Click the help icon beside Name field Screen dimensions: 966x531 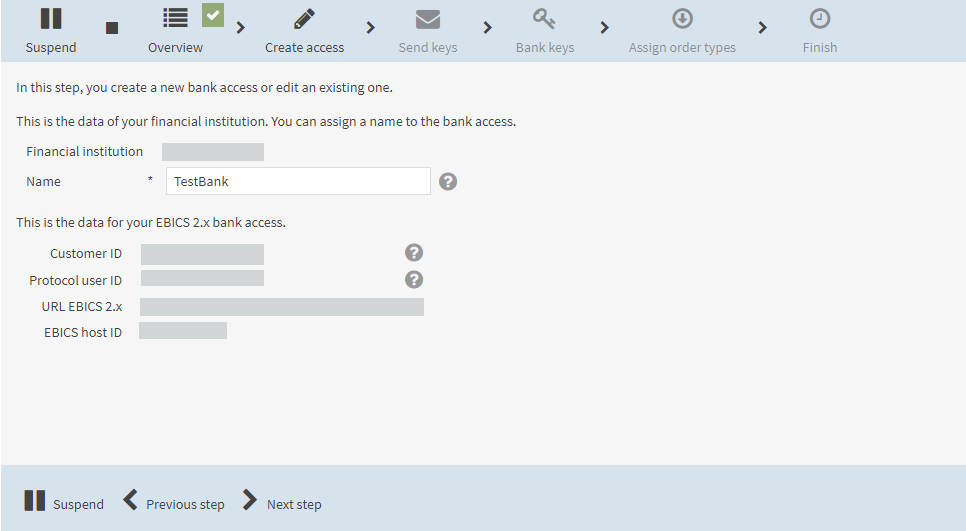(x=448, y=182)
